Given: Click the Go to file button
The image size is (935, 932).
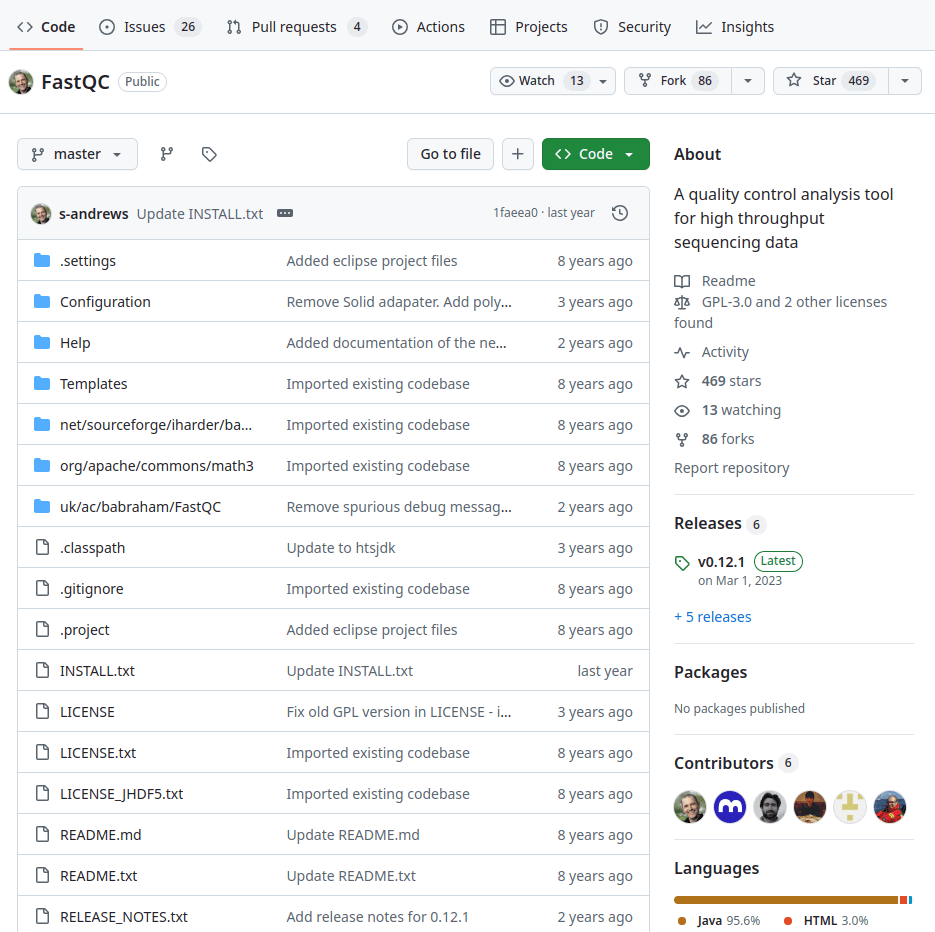Looking at the screenshot, I should coord(450,154).
